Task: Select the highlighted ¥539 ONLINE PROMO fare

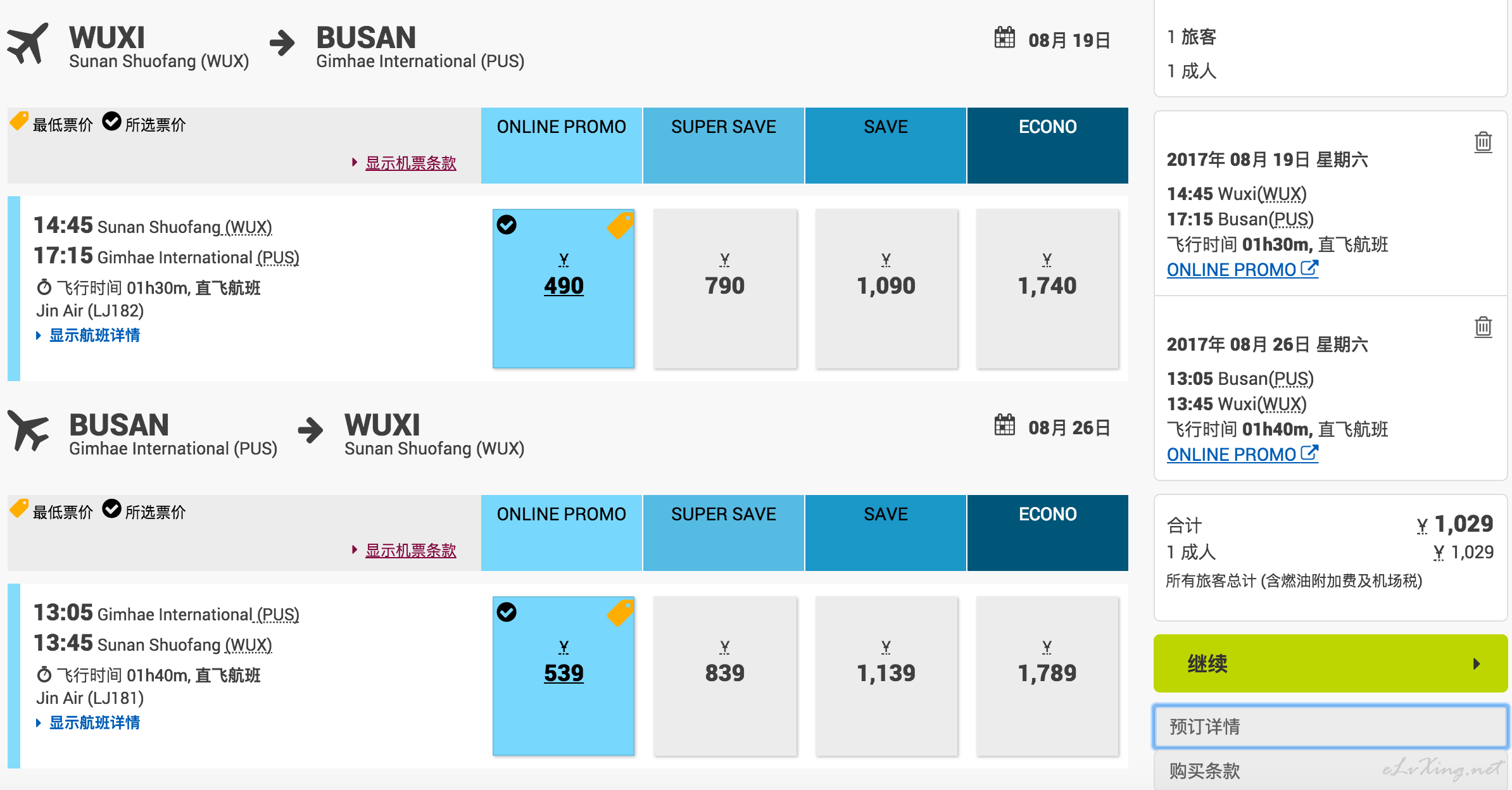Action: coord(564,676)
